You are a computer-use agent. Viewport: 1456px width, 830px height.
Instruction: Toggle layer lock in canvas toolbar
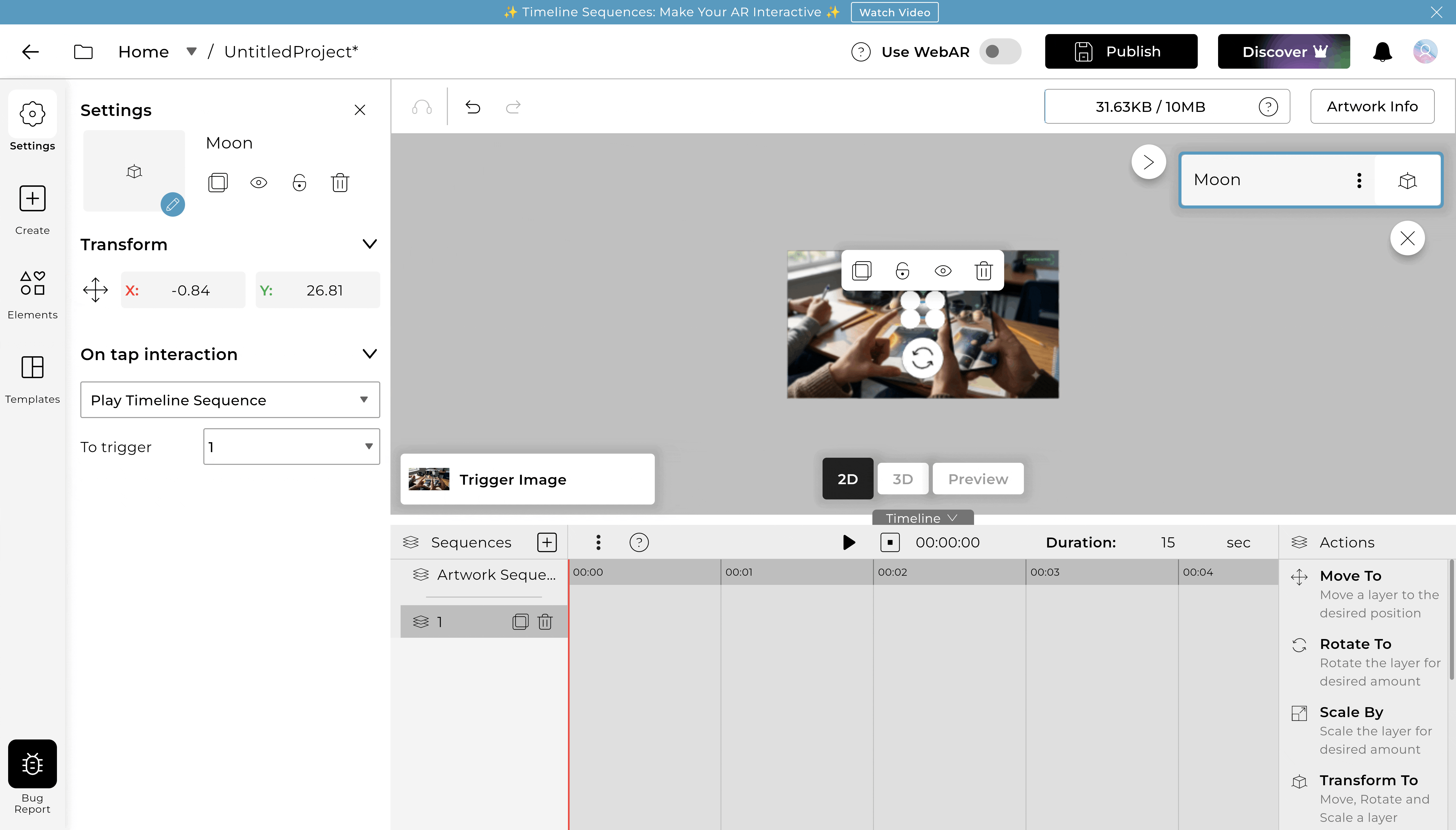[x=902, y=270]
